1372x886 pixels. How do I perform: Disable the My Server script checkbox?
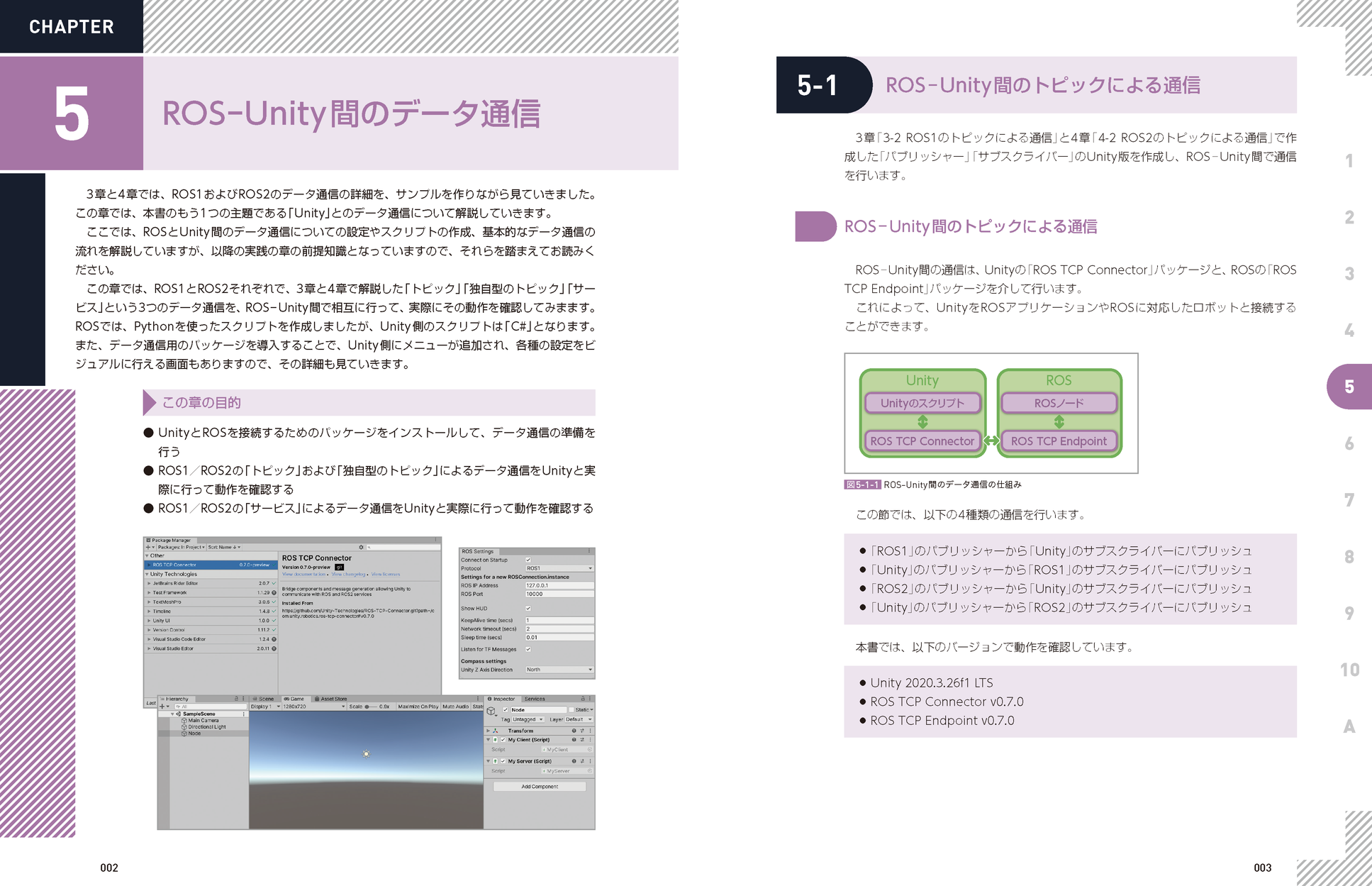pyautogui.click(x=503, y=761)
